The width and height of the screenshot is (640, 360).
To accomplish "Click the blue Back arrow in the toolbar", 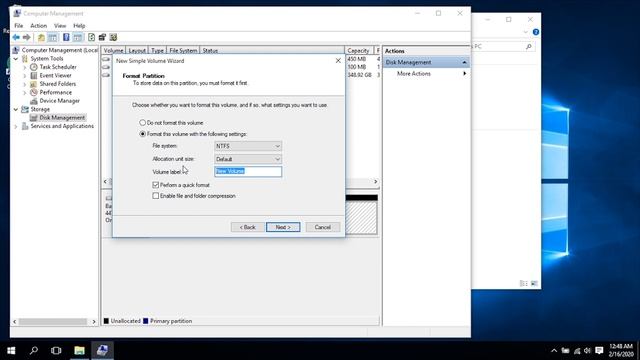I will [16, 38].
